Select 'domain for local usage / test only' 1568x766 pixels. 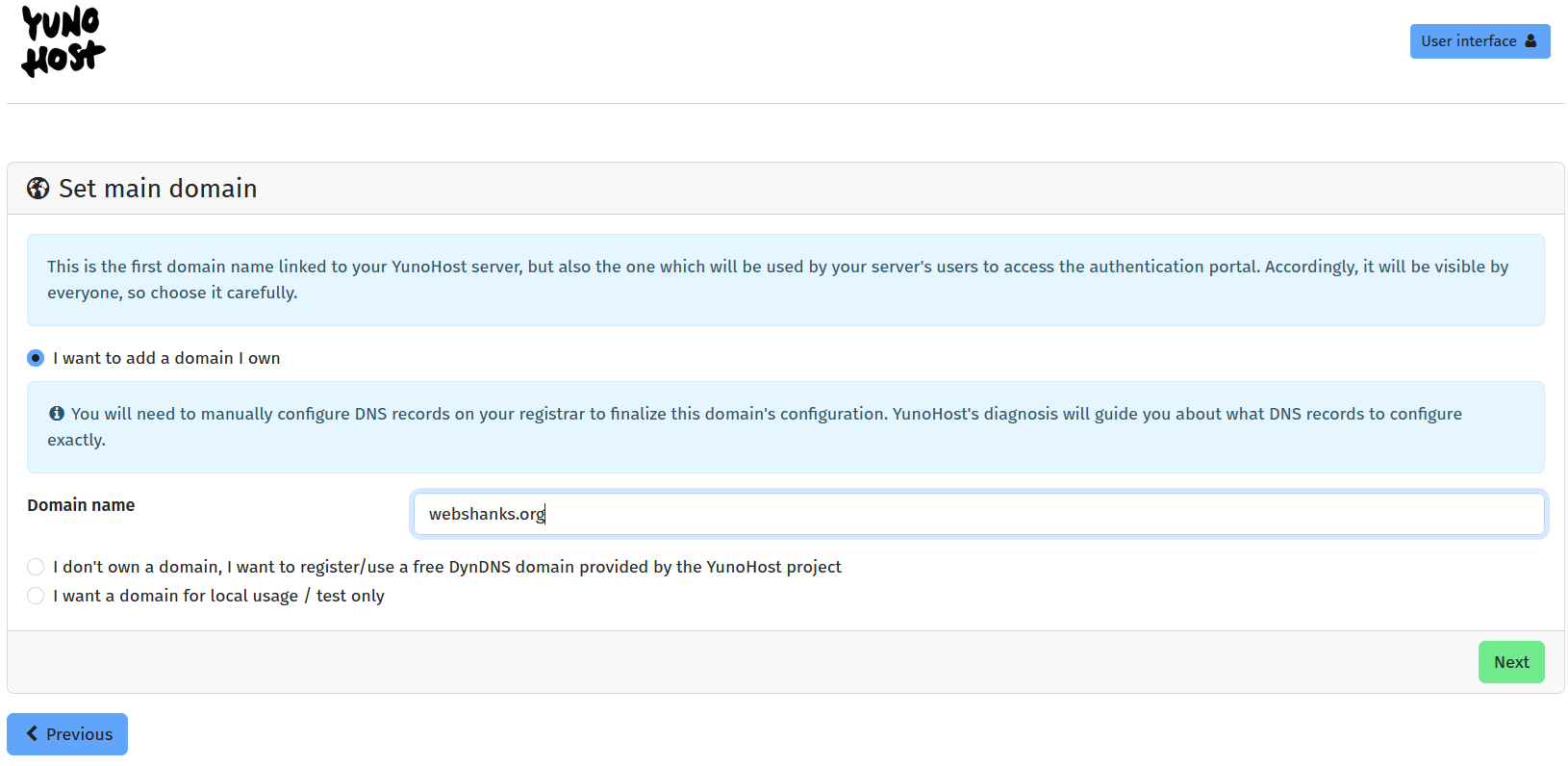pyautogui.click(x=36, y=596)
